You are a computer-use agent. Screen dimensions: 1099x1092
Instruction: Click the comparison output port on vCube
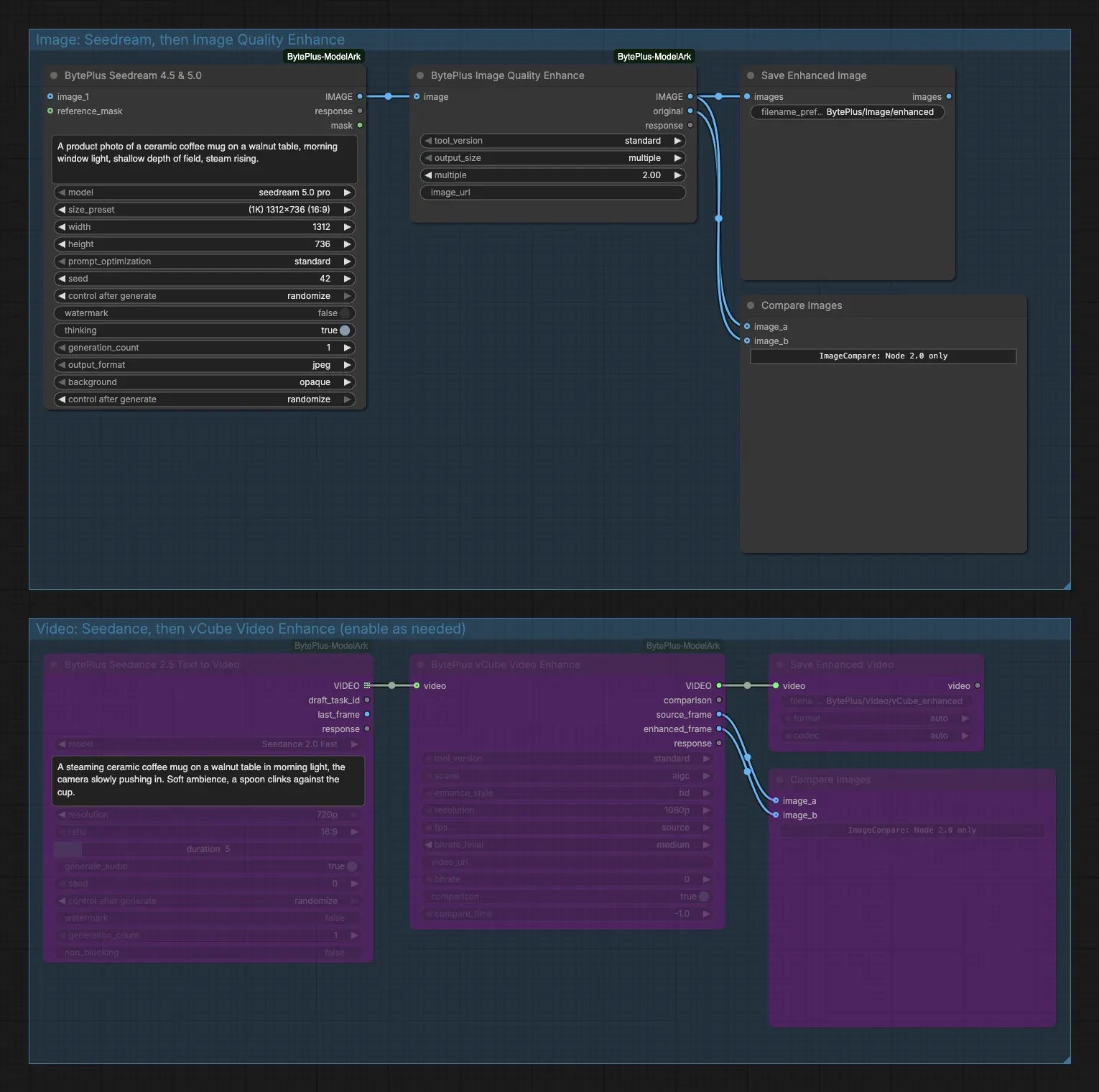(x=719, y=700)
